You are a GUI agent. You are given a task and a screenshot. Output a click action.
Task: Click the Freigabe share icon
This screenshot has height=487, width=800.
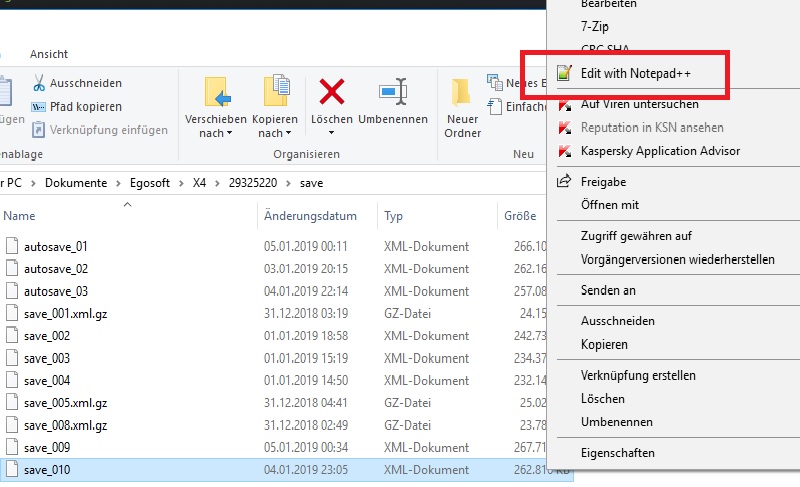click(564, 181)
